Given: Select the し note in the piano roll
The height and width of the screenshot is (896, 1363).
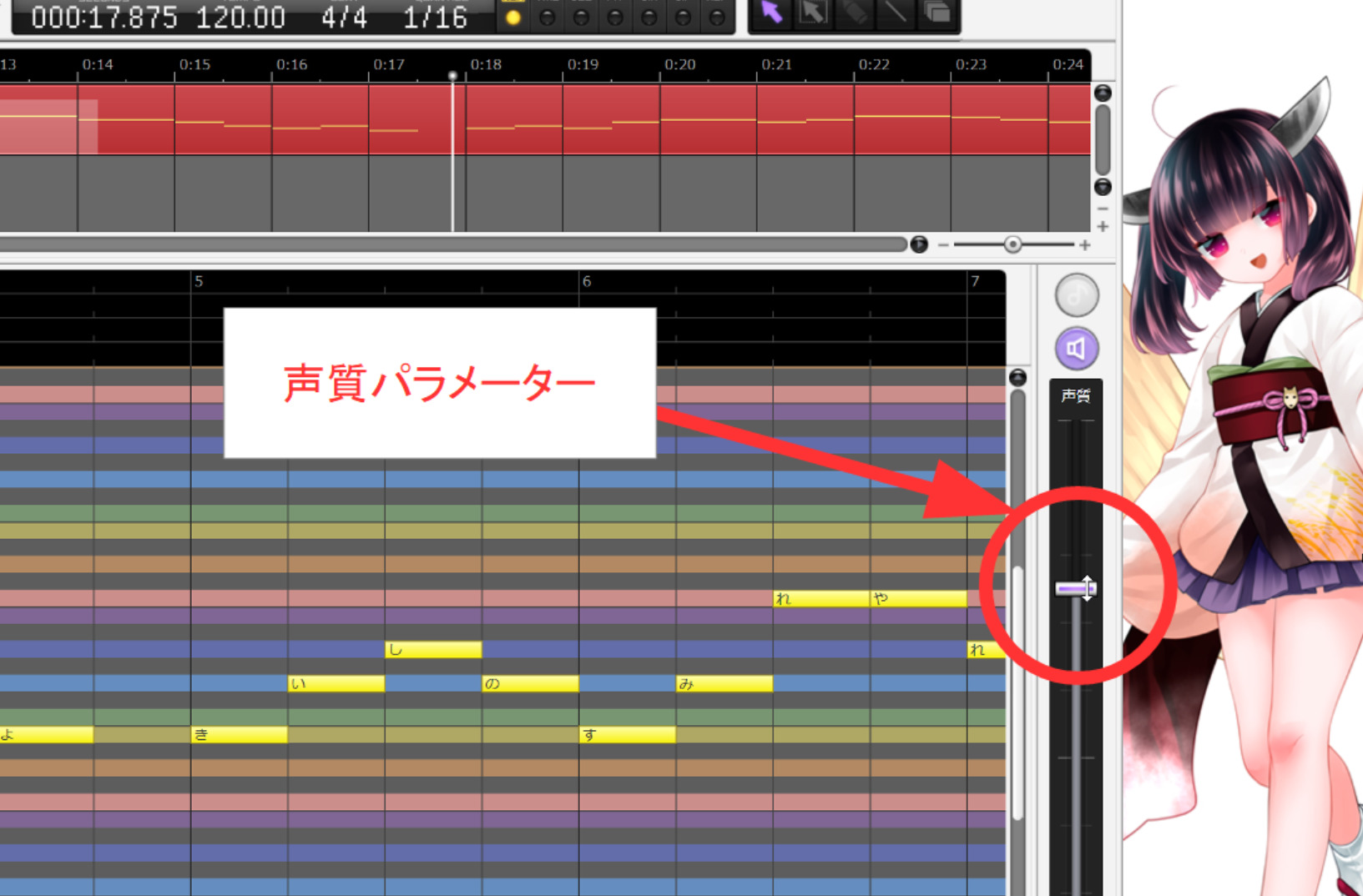Looking at the screenshot, I should click(x=433, y=650).
